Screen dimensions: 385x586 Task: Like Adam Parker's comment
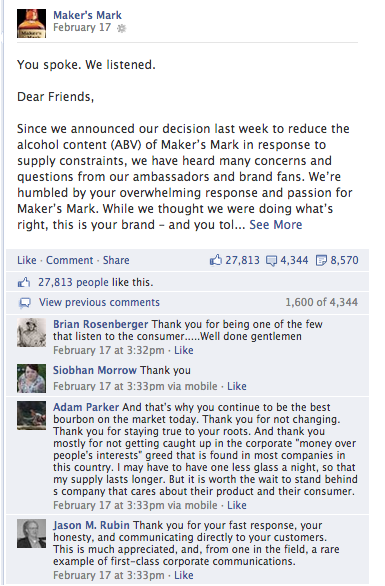coord(237,505)
